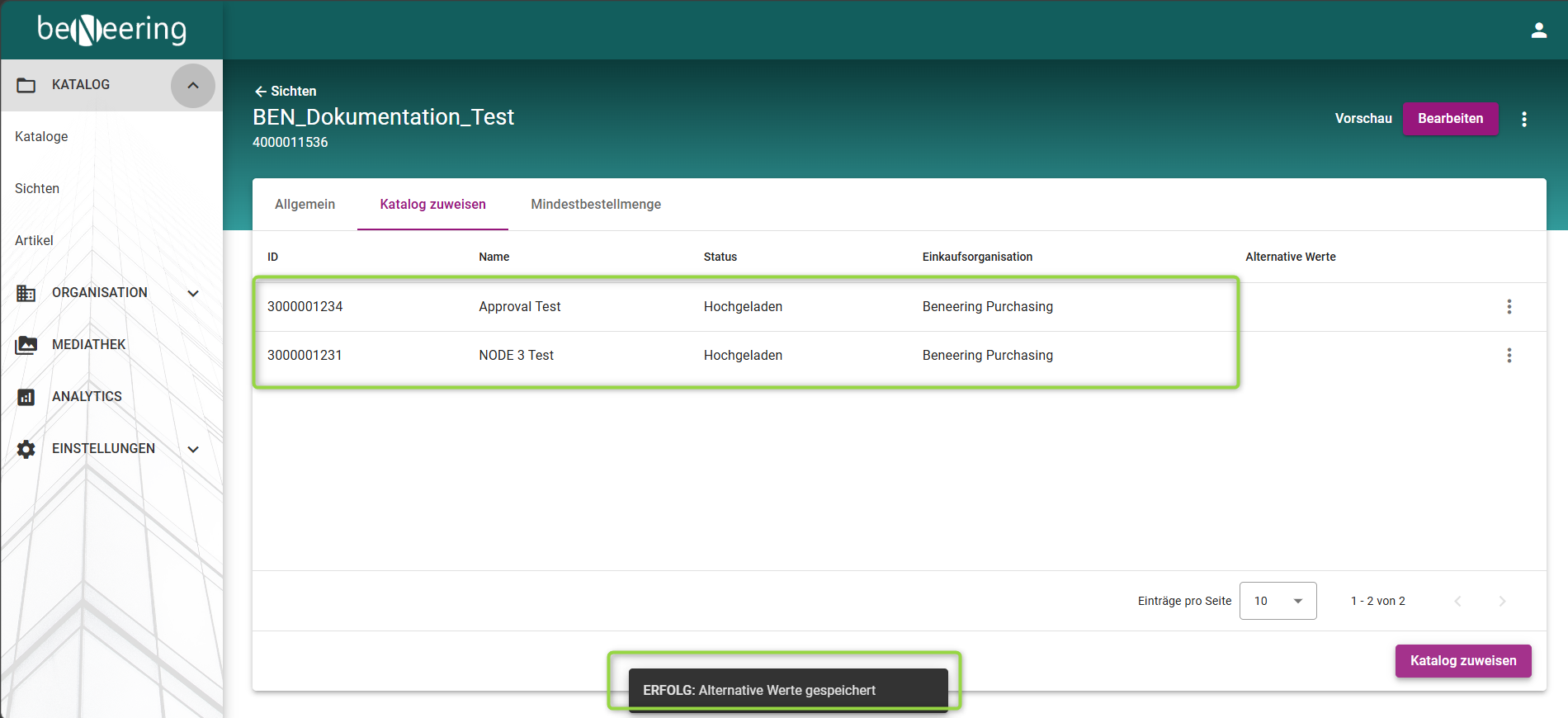Viewport: 1568px width, 718px height.
Task: Open the Analytics sidebar item
Action: tap(87, 397)
